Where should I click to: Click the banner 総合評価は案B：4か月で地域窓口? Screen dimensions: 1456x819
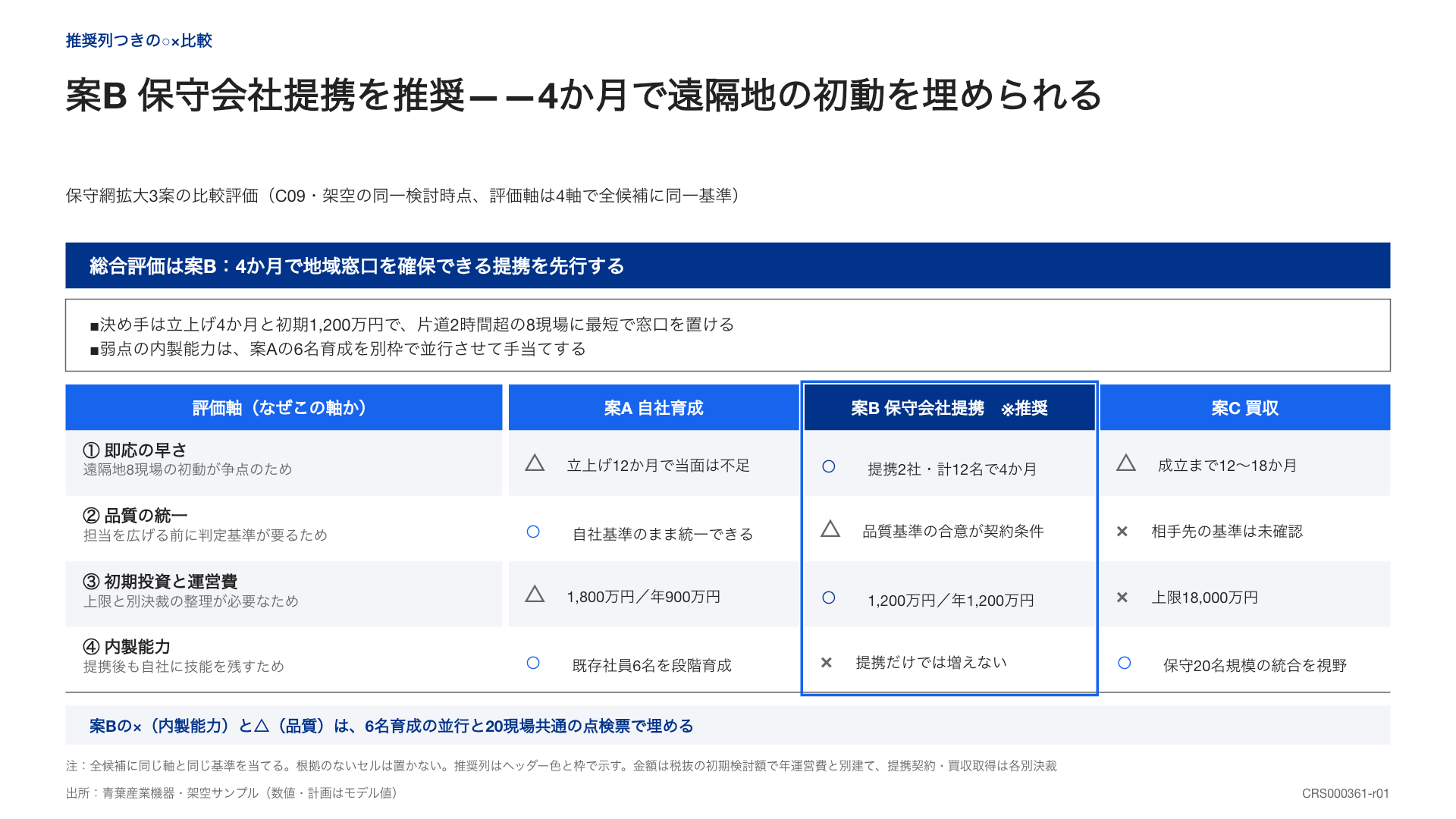(x=728, y=265)
